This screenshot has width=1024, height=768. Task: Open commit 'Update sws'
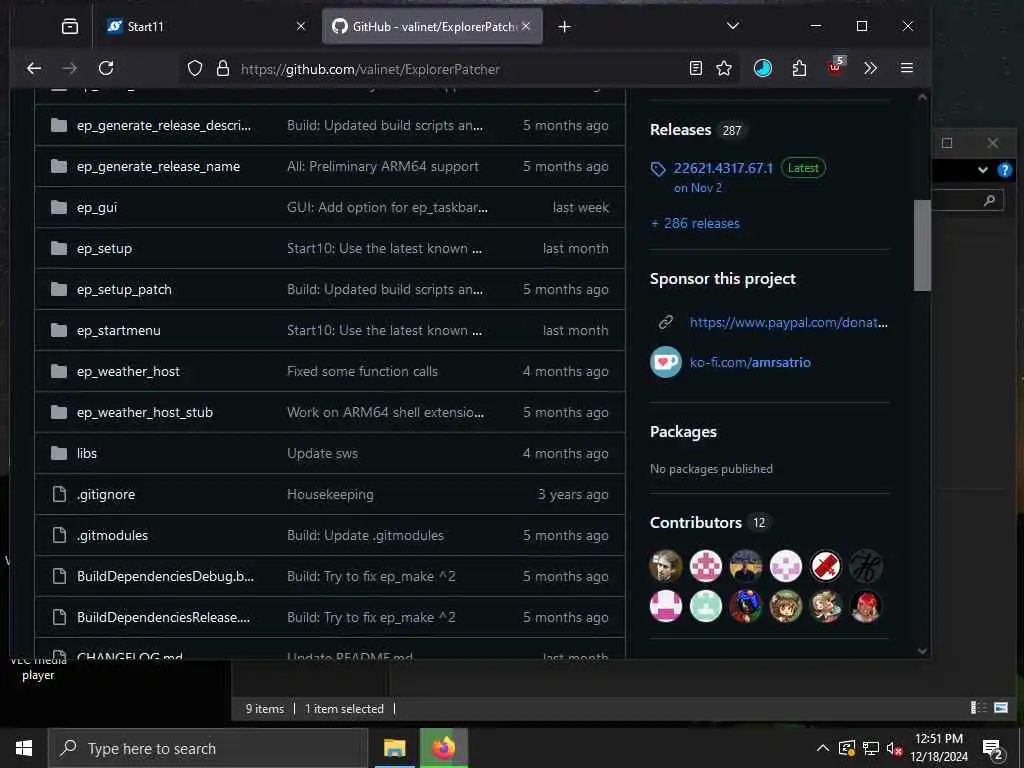[323, 453]
